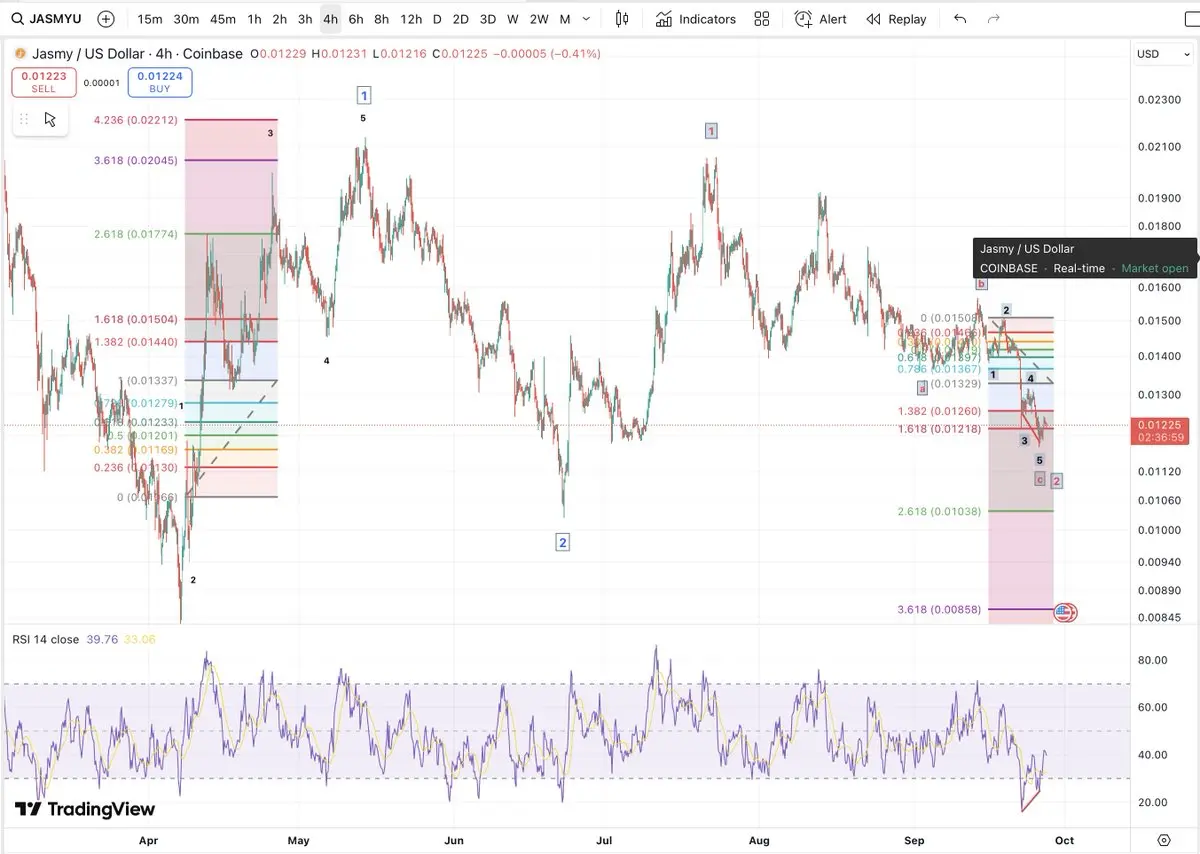Select the 45m timeframe
Screen dimensions: 1200x854
[x=223, y=19]
